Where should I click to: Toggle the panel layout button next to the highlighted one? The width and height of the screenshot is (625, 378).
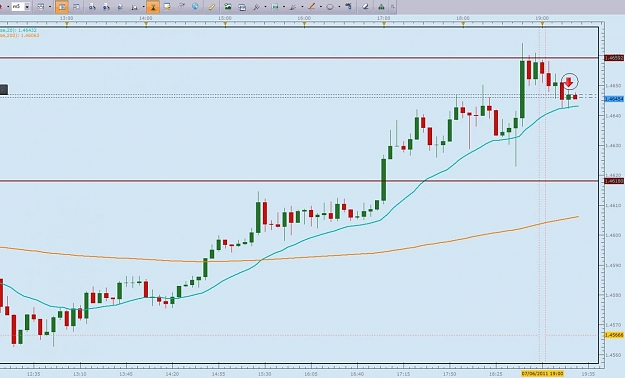pyautogui.click(x=76, y=7)
